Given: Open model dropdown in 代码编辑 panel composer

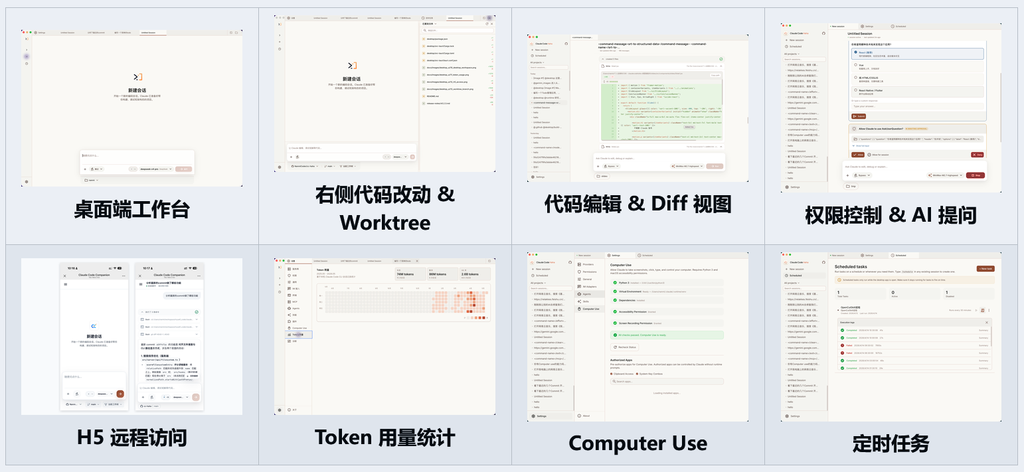Looking at the screenshot, I should pyautogui.click(x=687, y=166).
